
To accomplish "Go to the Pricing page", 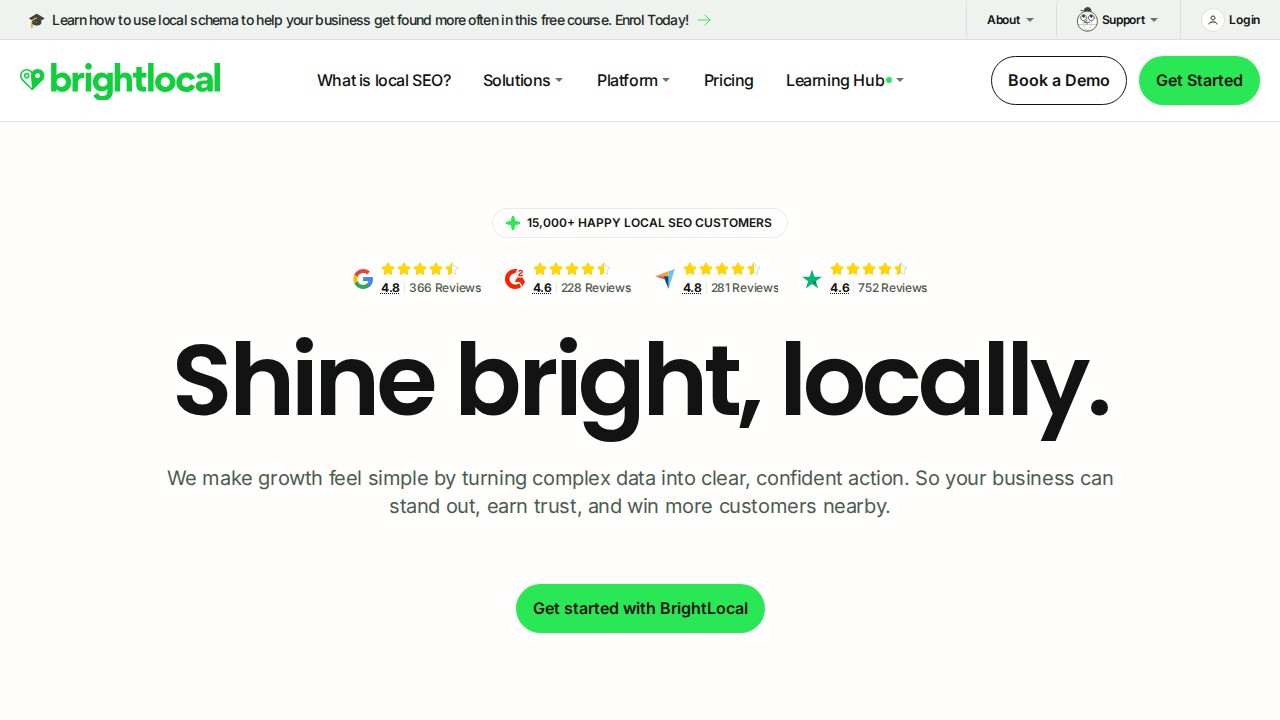I will point(729,80).
